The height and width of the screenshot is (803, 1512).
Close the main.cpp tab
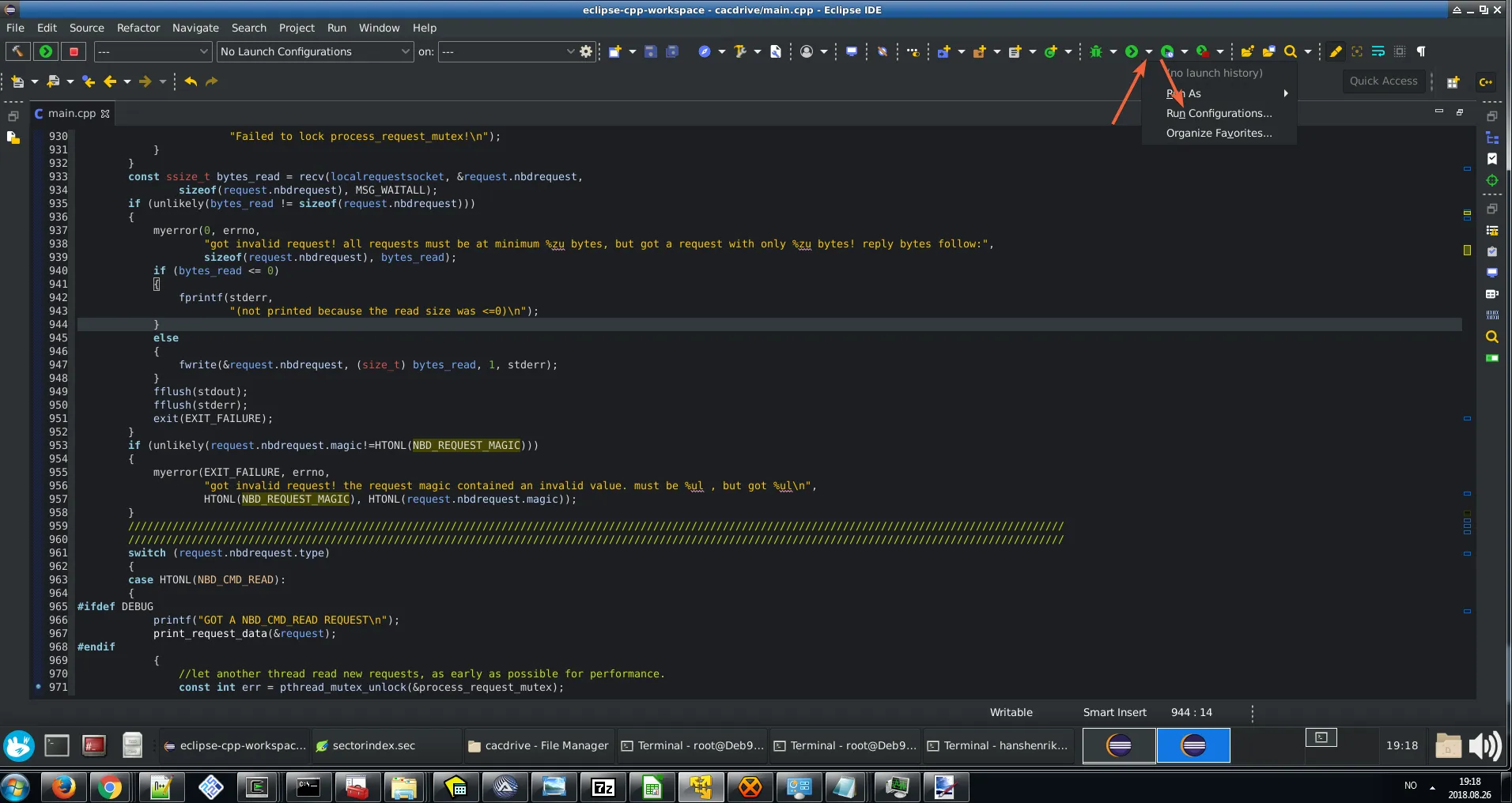click(x=105, y=114)
